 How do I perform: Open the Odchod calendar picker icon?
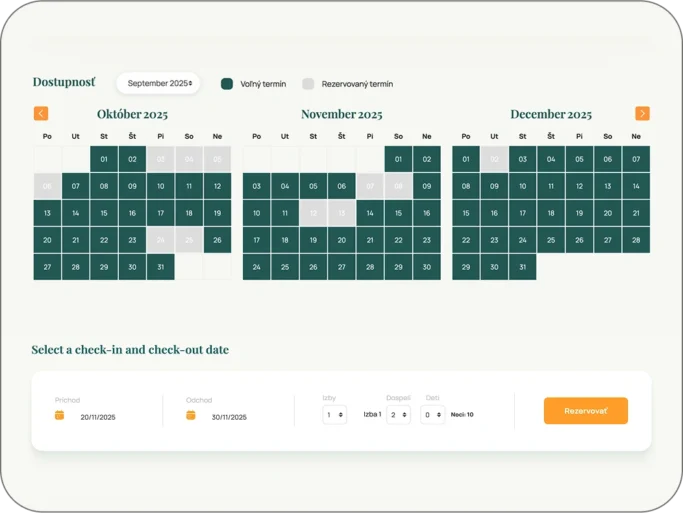(x=191, y=415)
